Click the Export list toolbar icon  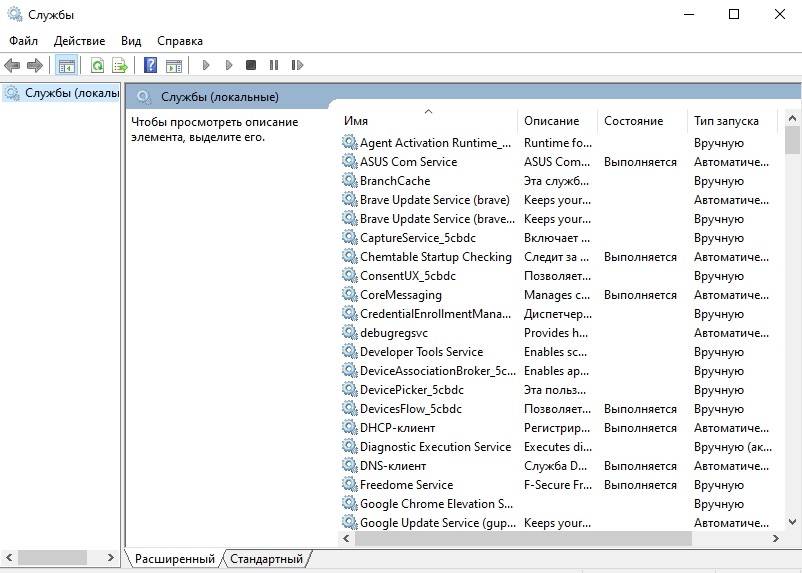[120, 66]
